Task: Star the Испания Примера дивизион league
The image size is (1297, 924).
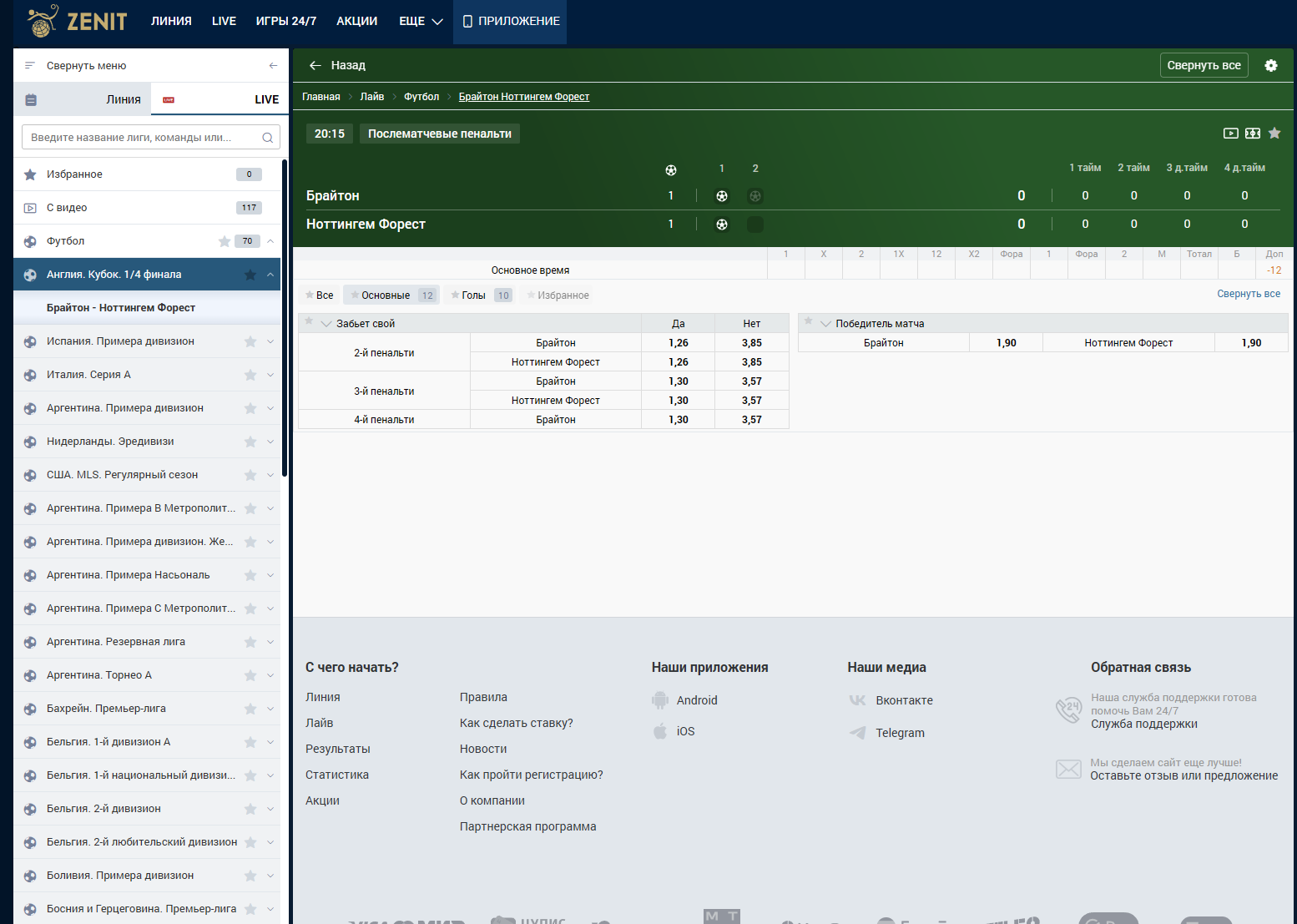Action: [x=250, y=341]
